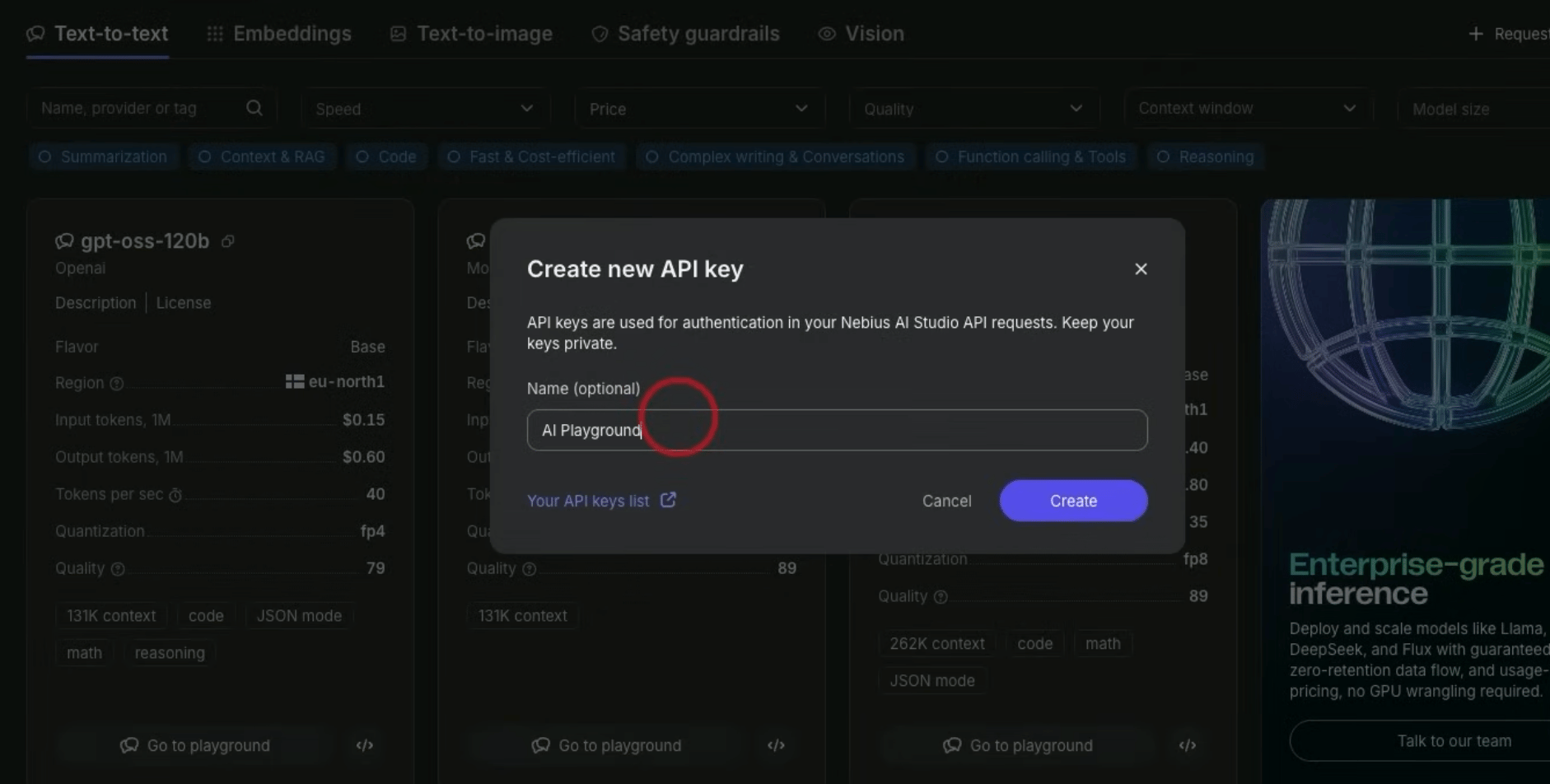Click the 131K context tag on gpt-oss-120b
This screenshot has width=1550, height=784.
[111, 616]
